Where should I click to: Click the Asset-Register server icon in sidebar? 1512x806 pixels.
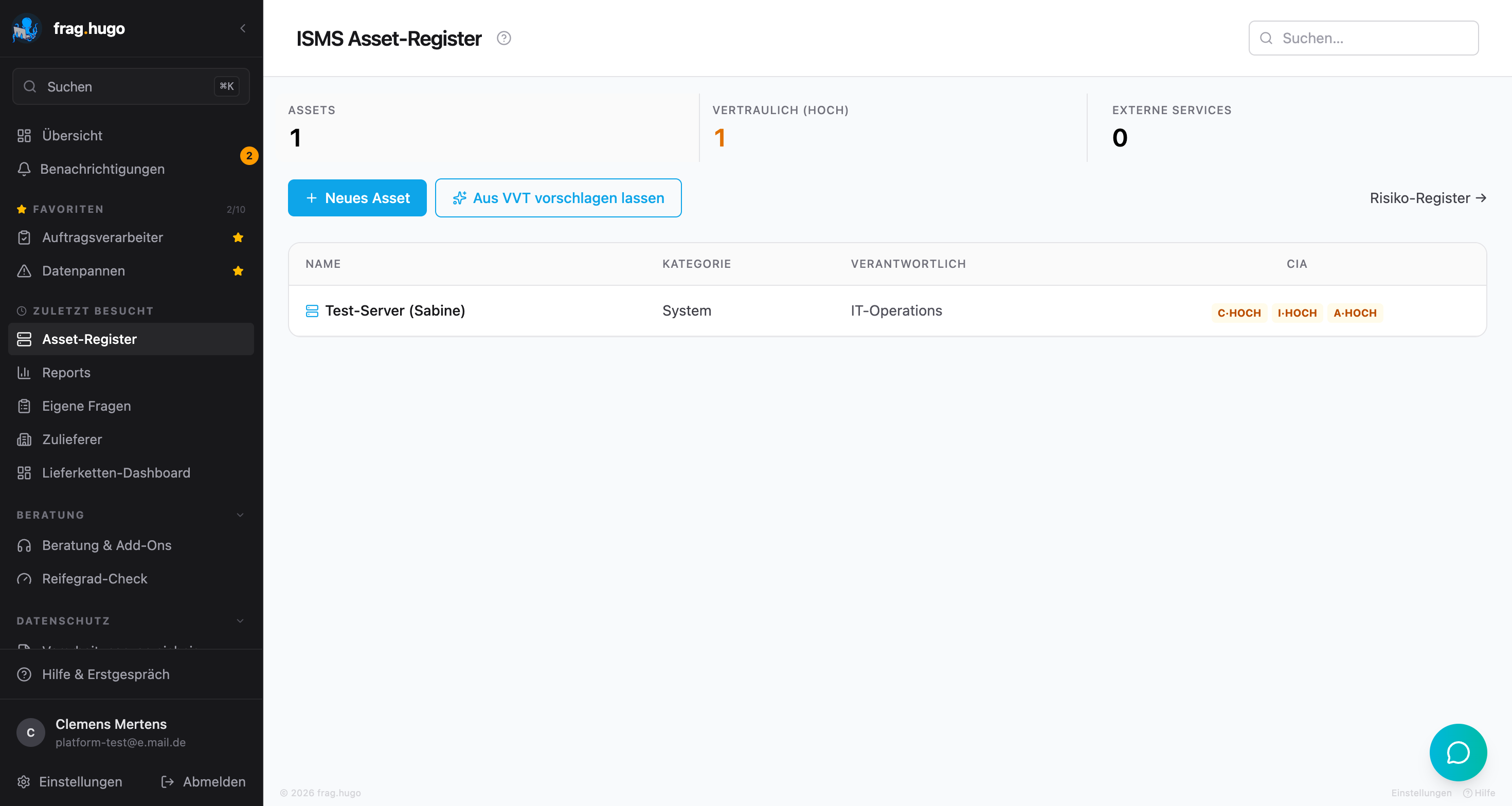point(24,339)
